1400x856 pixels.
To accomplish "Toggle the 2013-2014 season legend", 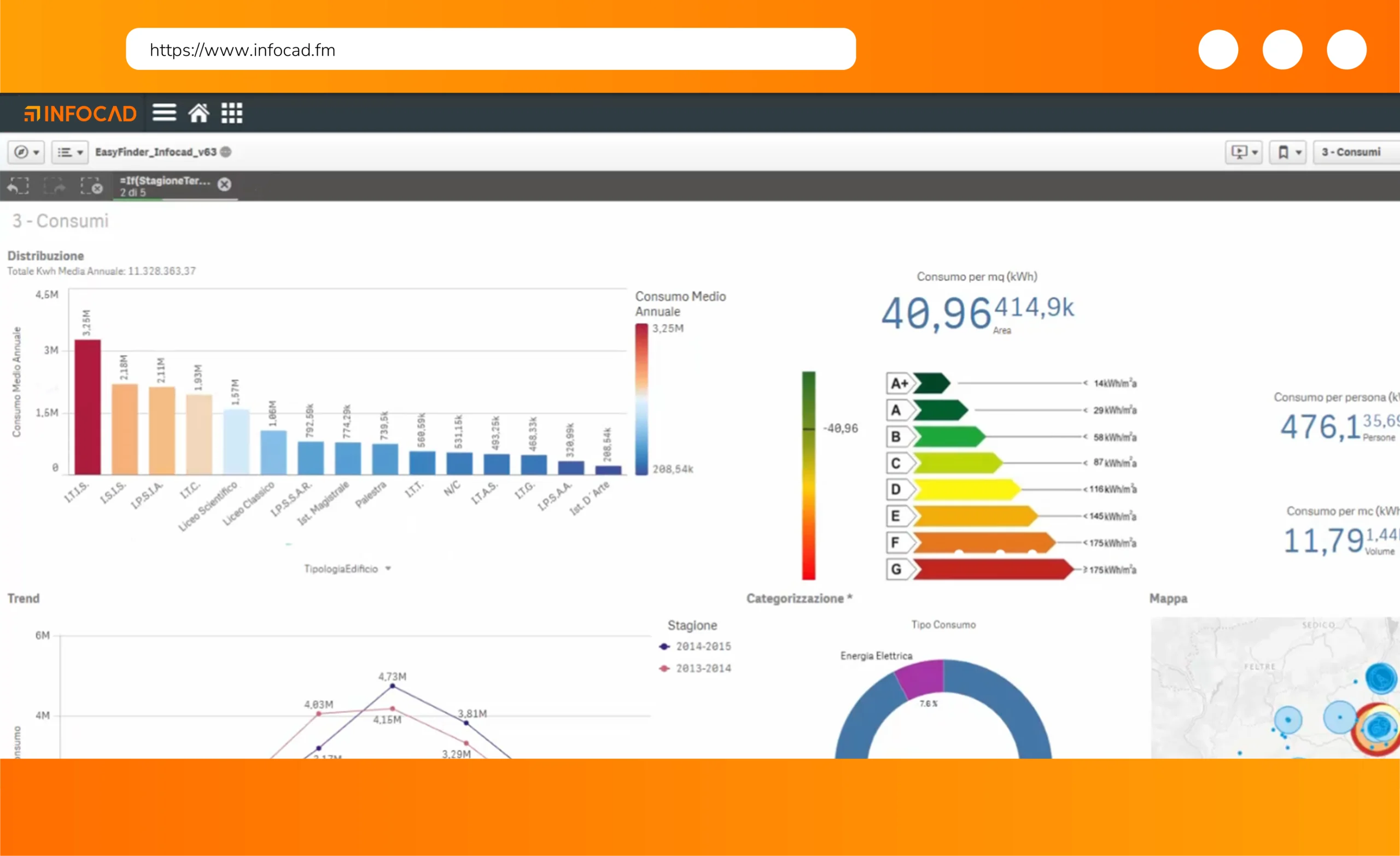I will coord(696,669).
